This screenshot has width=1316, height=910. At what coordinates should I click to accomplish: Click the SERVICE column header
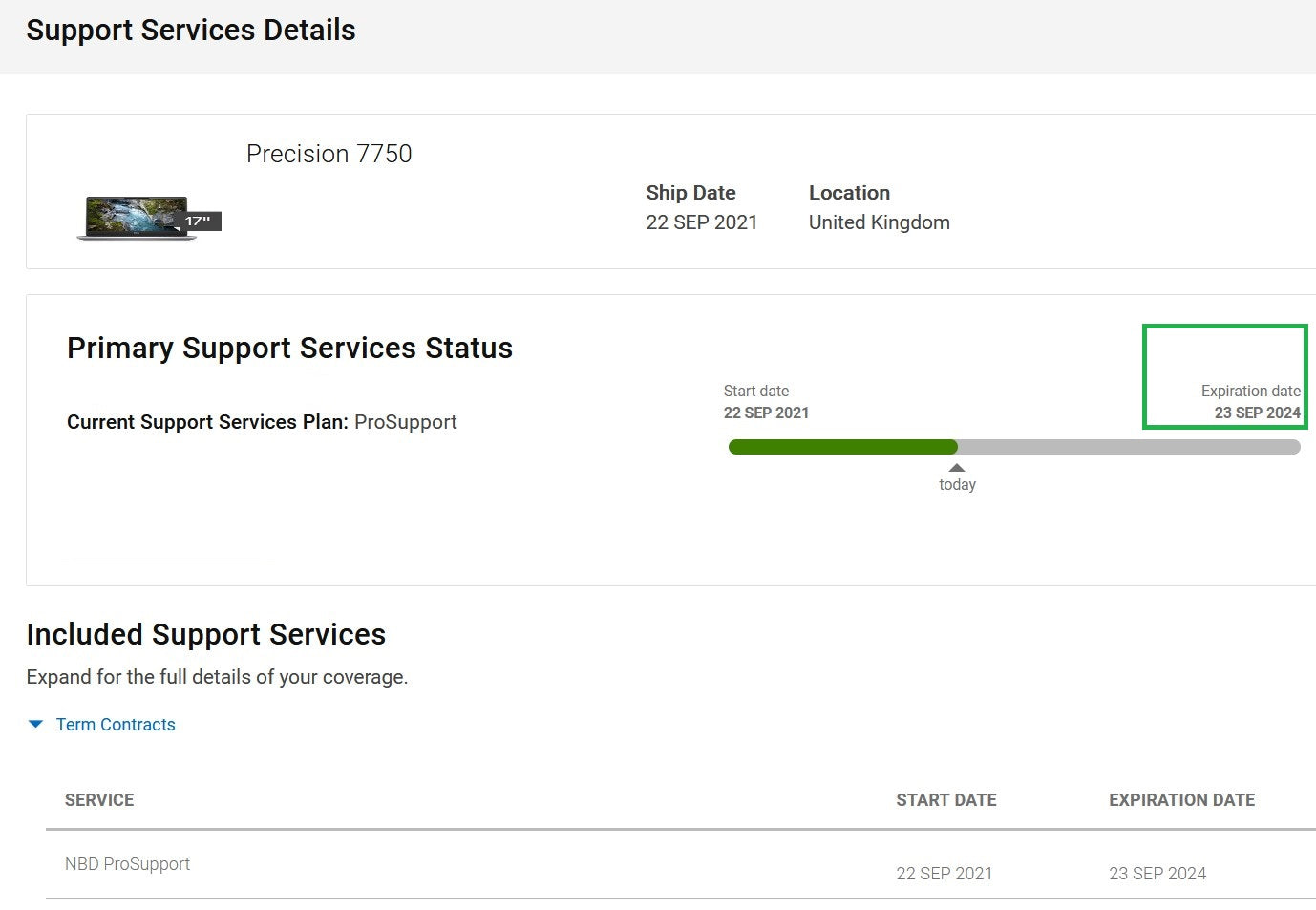click(99, 800)
